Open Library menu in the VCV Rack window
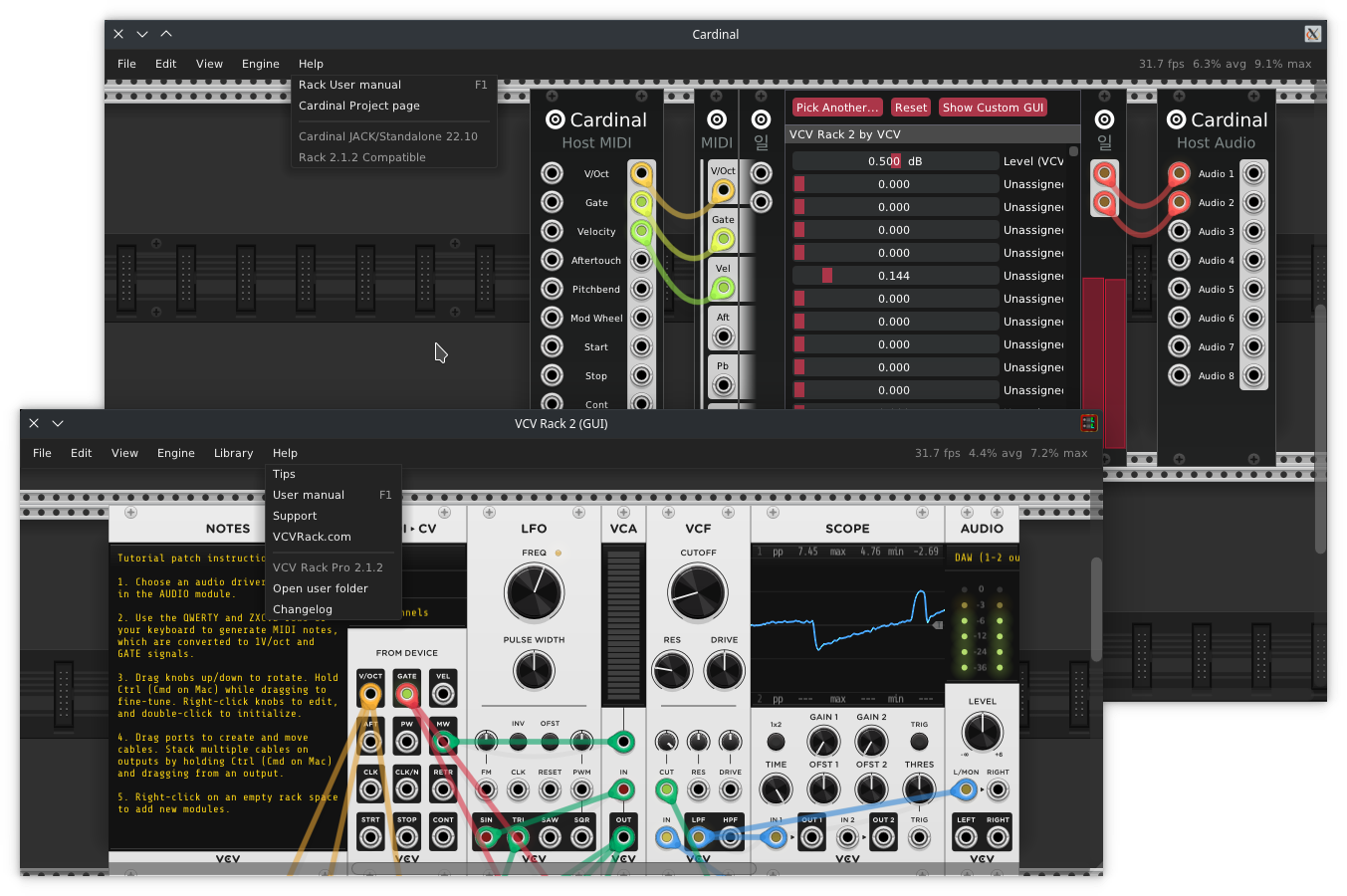The height and width of the screenshot is (896, 1347). pos(234,453)
